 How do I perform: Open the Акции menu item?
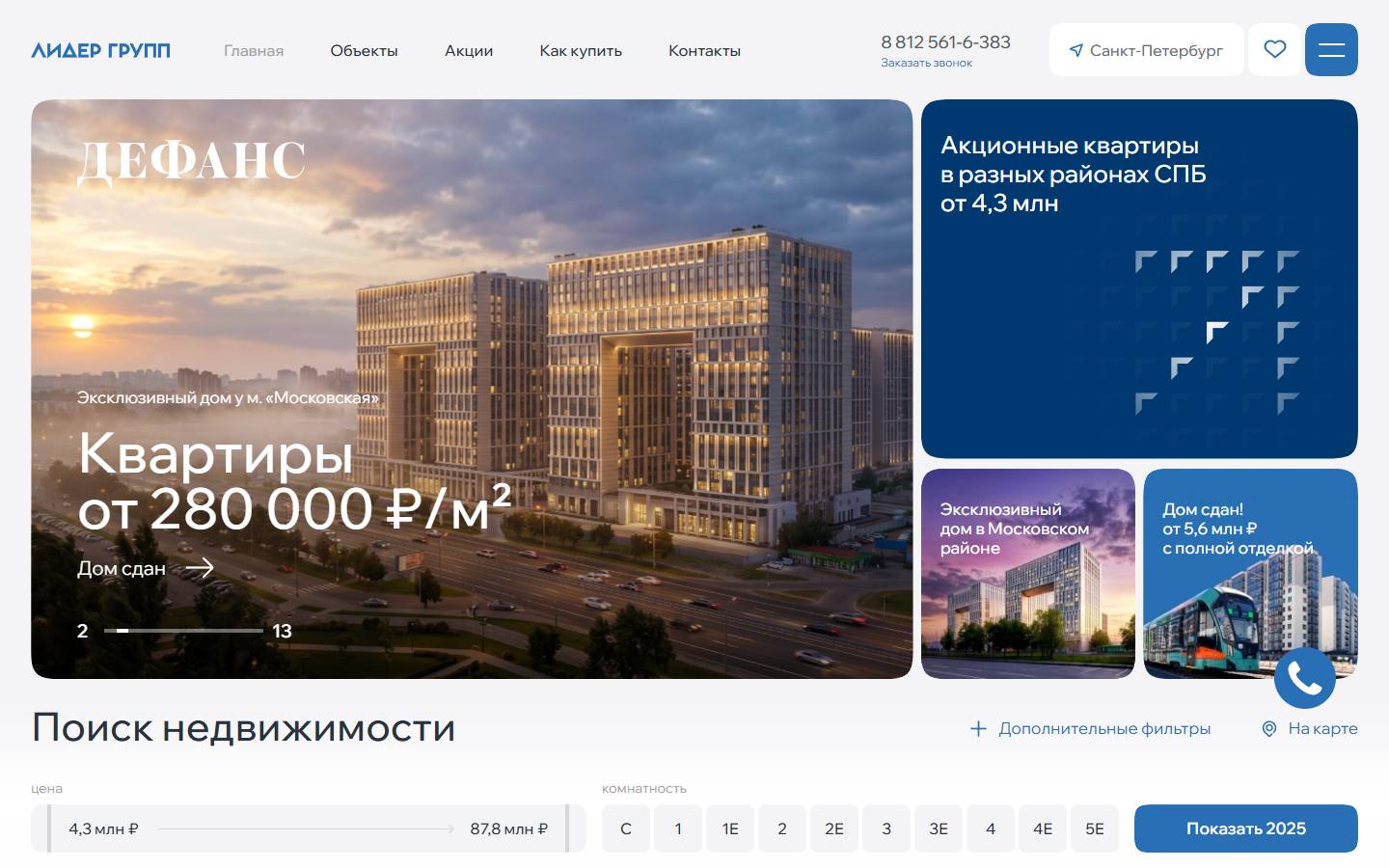point(469,50)
